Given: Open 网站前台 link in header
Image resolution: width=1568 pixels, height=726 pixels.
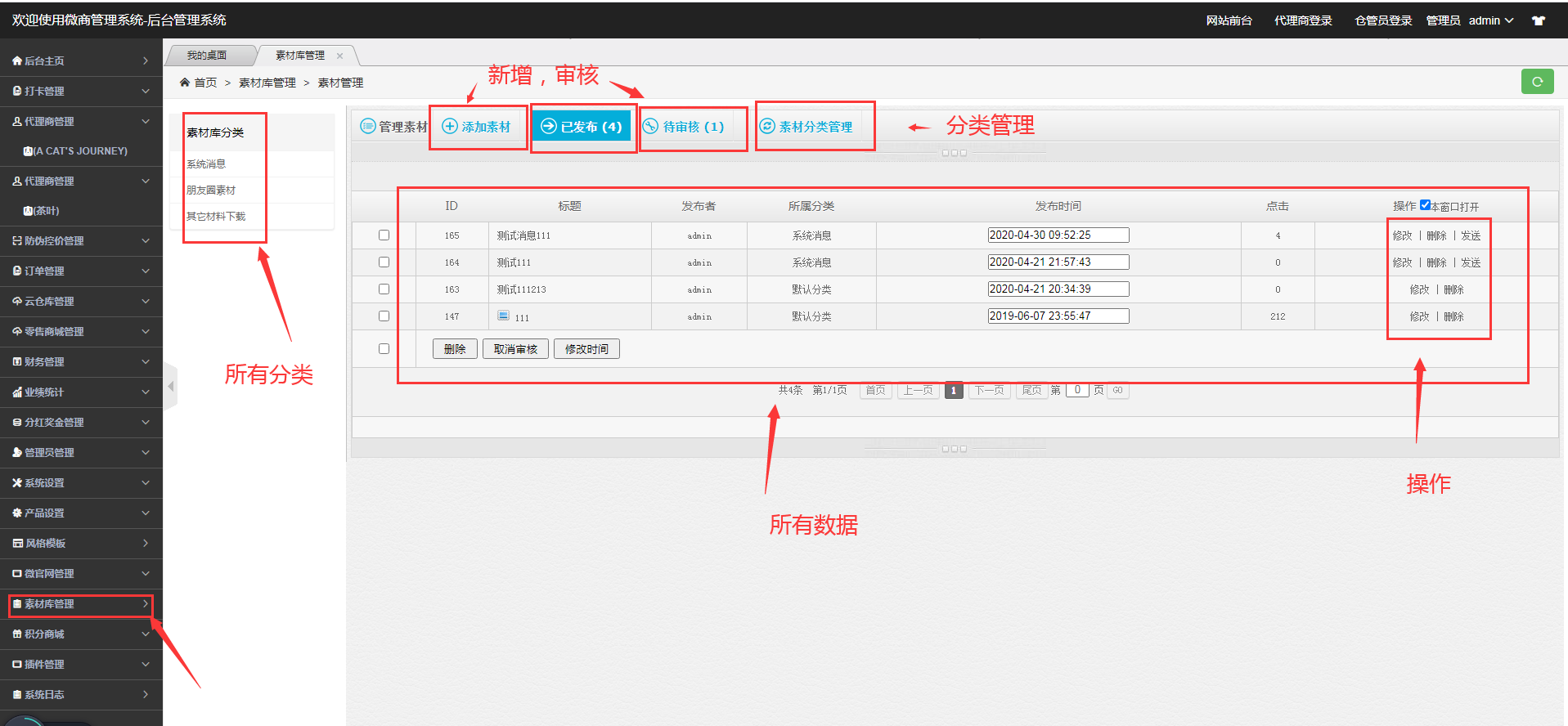Looking at the screenshot, I should [1229, 20].
